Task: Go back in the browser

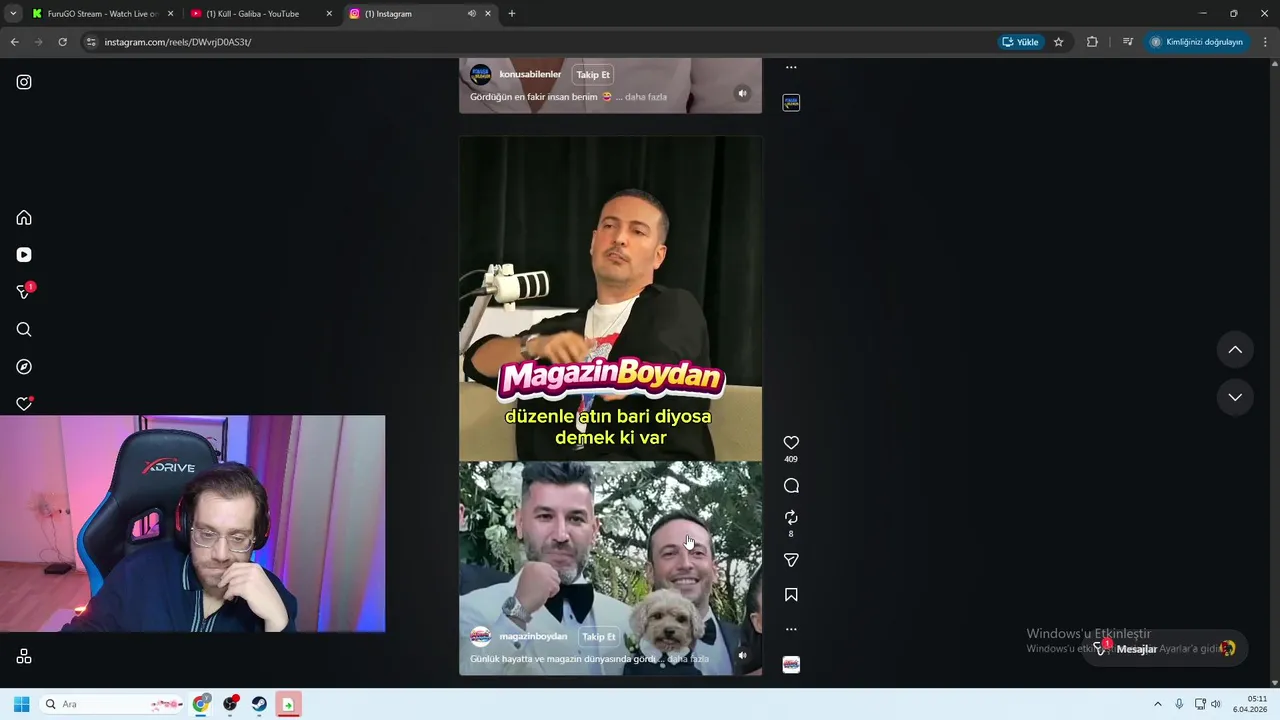Action: (x=14, y=42)
